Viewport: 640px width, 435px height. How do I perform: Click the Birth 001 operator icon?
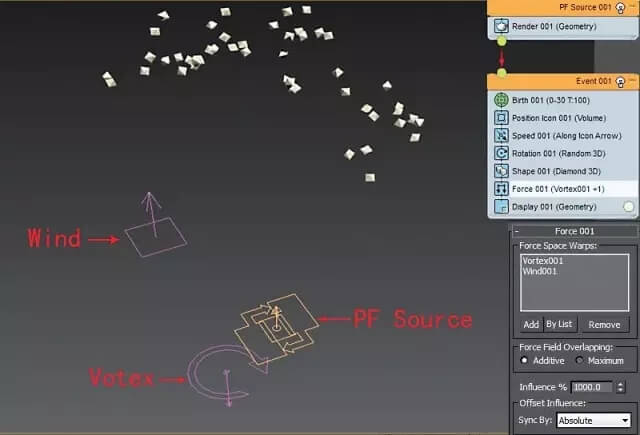pyautogui.click(x=502, y=100)
